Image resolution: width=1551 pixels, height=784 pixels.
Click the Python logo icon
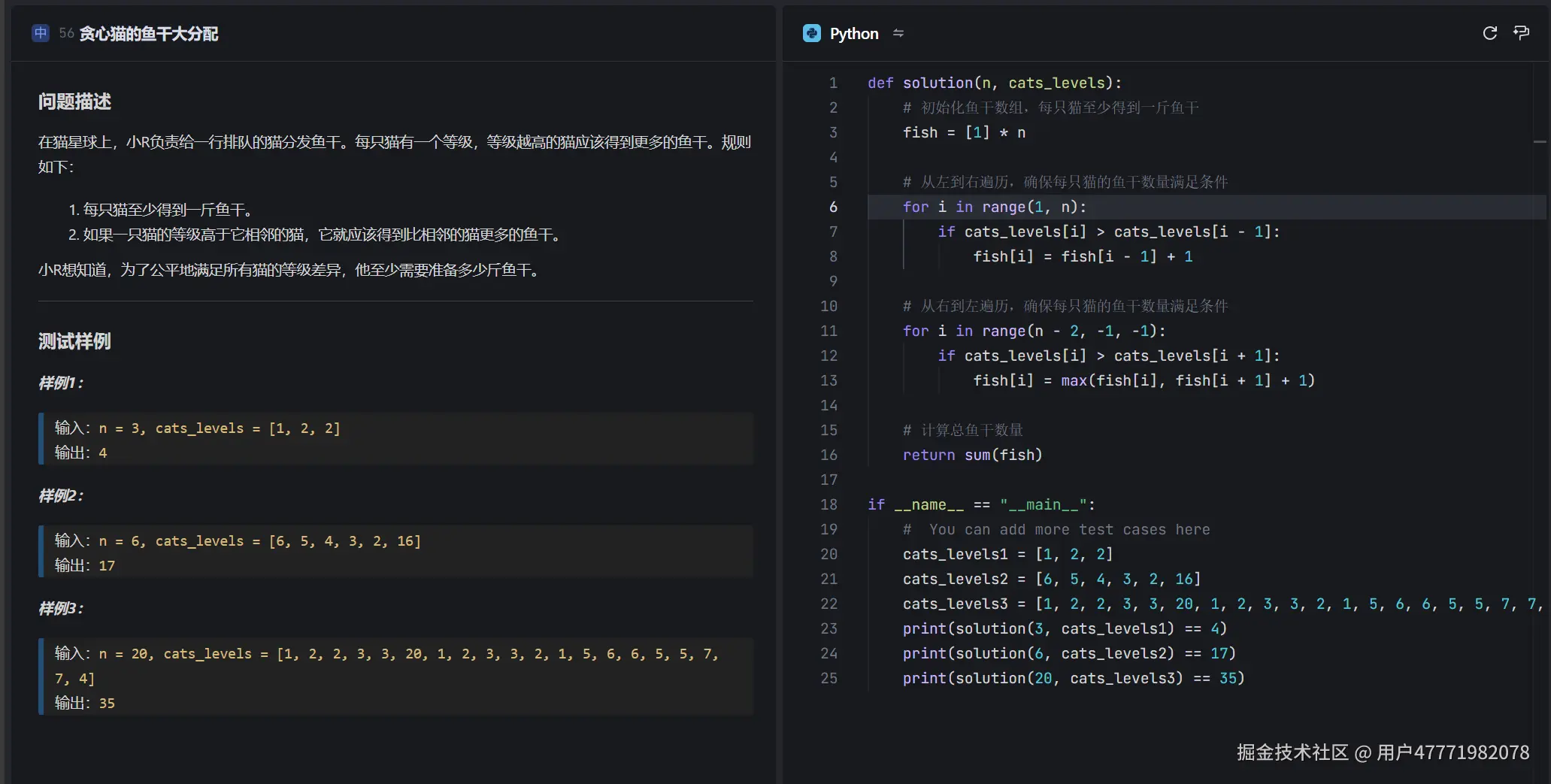(811, 33)
